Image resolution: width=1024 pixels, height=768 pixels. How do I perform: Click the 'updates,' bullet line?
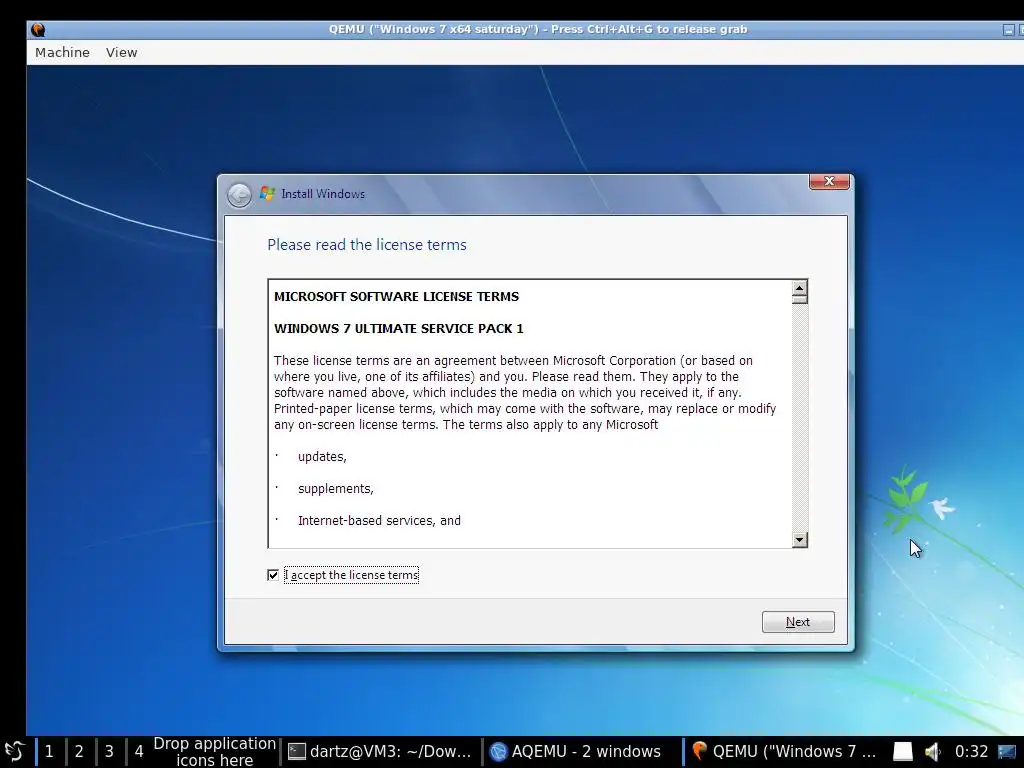coord(322,456)
